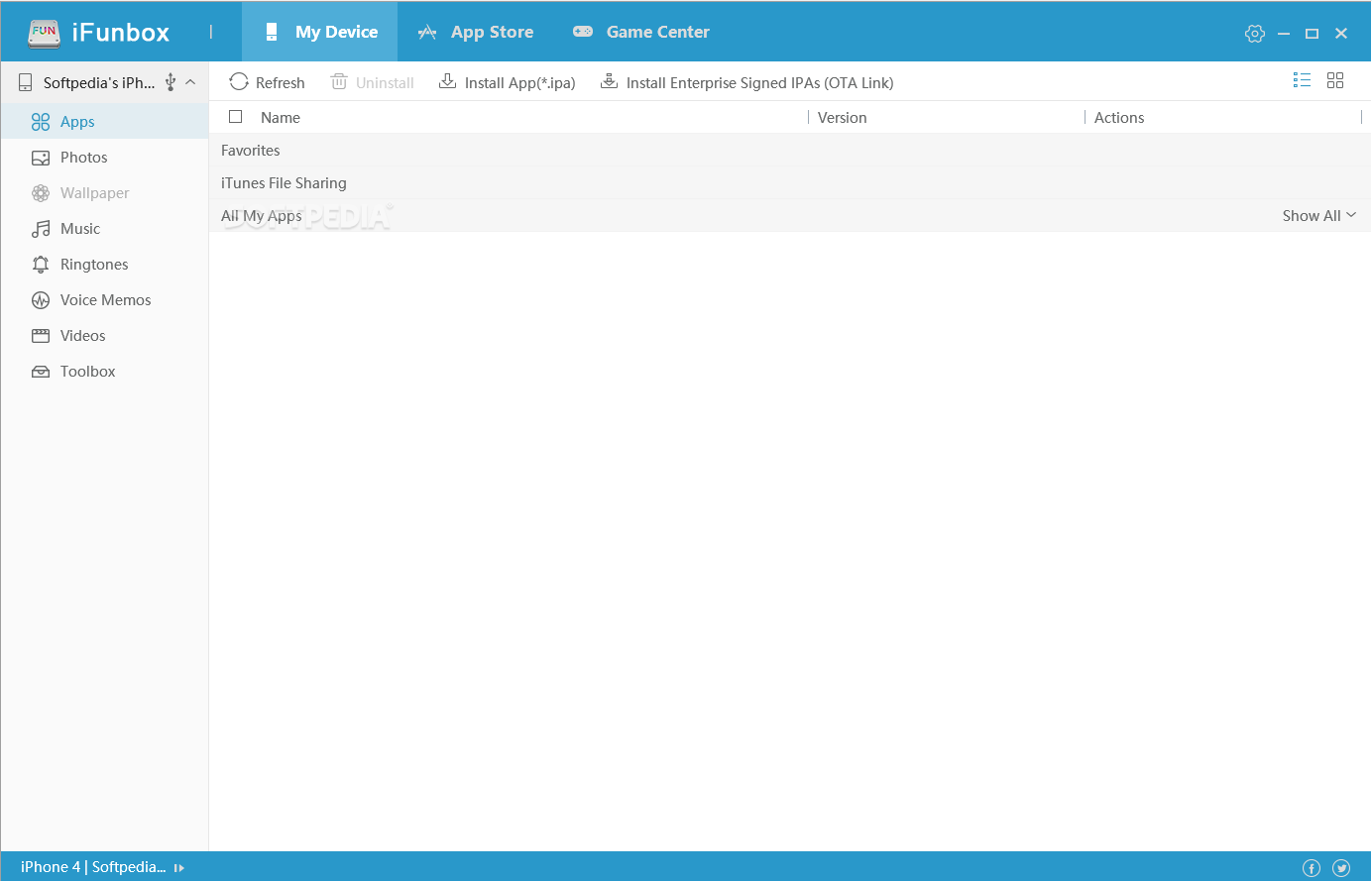Click the iFunbox logo icon
The image size is (1372, 882).
(x=45, y=33)
